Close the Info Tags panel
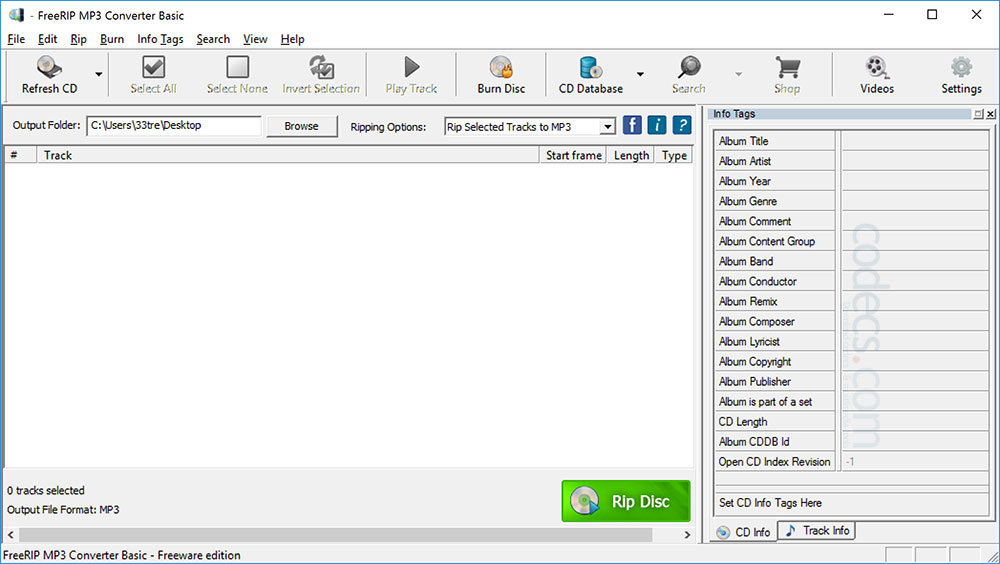 click(x=990, y=114)
